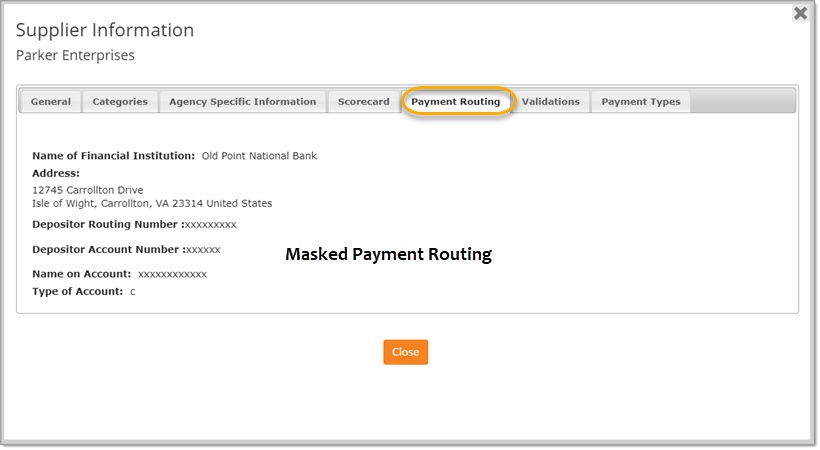820x450 pixels.
Task: Open the Categories tab
Action: point(120,102)
